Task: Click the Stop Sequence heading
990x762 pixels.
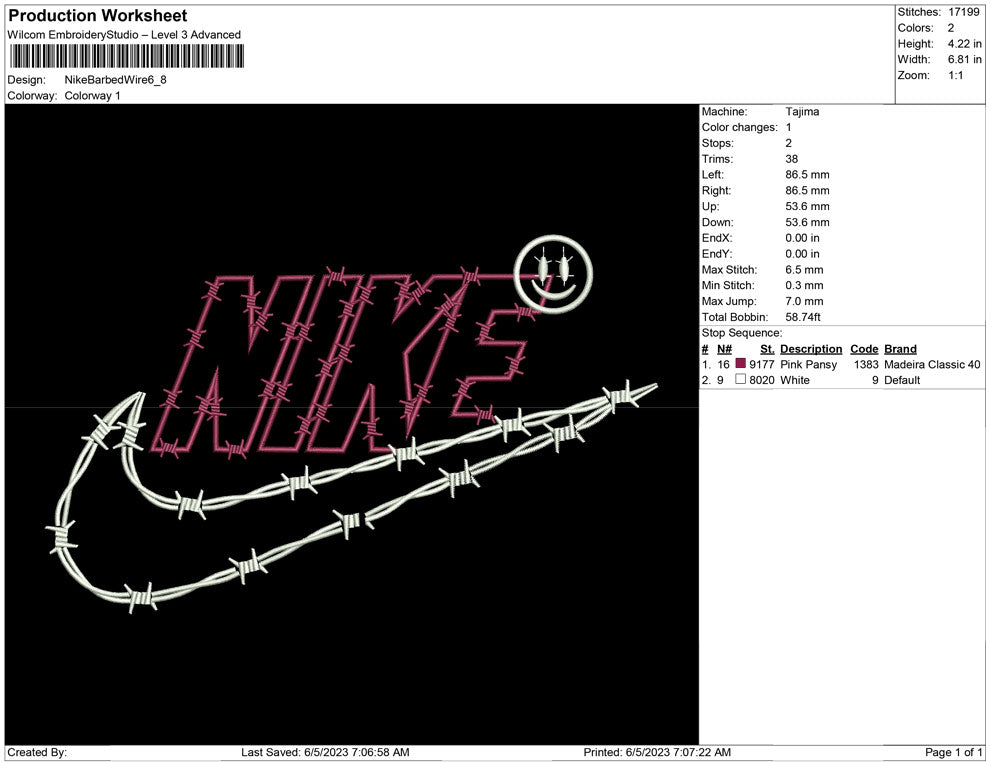Action: point(742,333)
